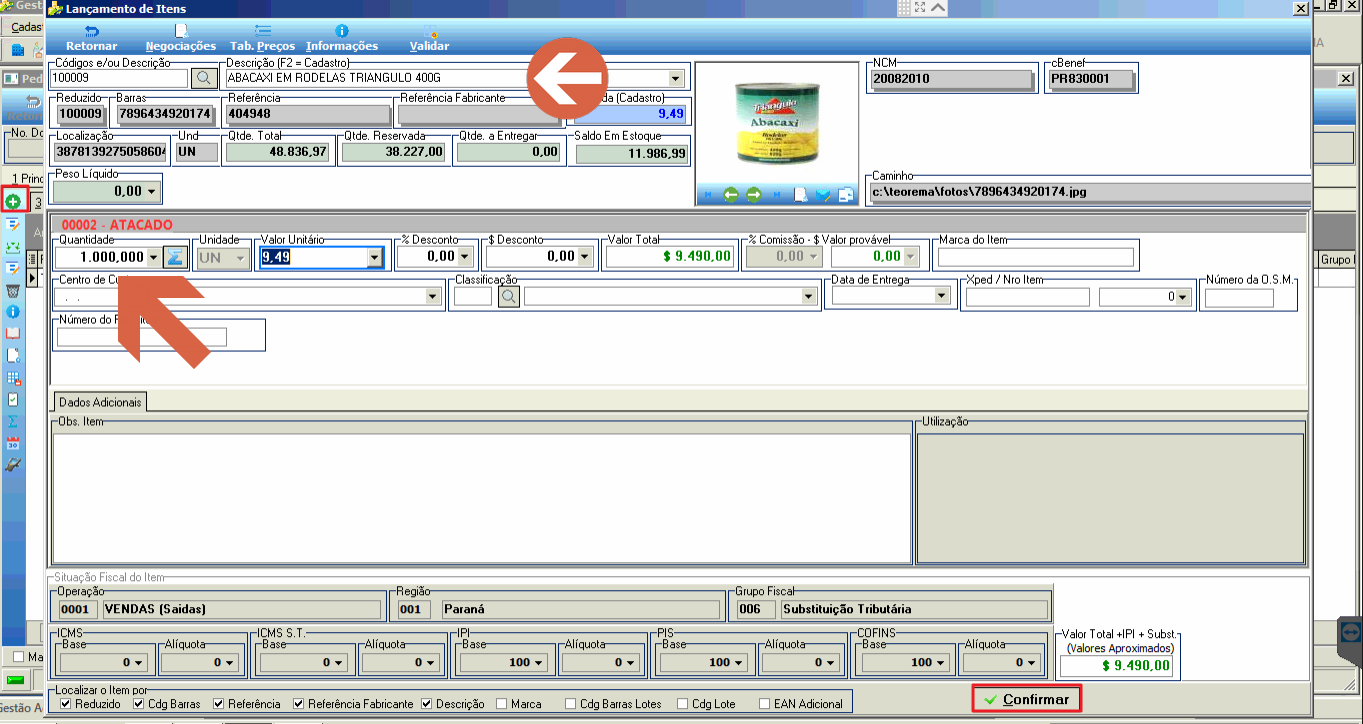Tick the EAN Adicional checkbox

[x=765, y=704]
